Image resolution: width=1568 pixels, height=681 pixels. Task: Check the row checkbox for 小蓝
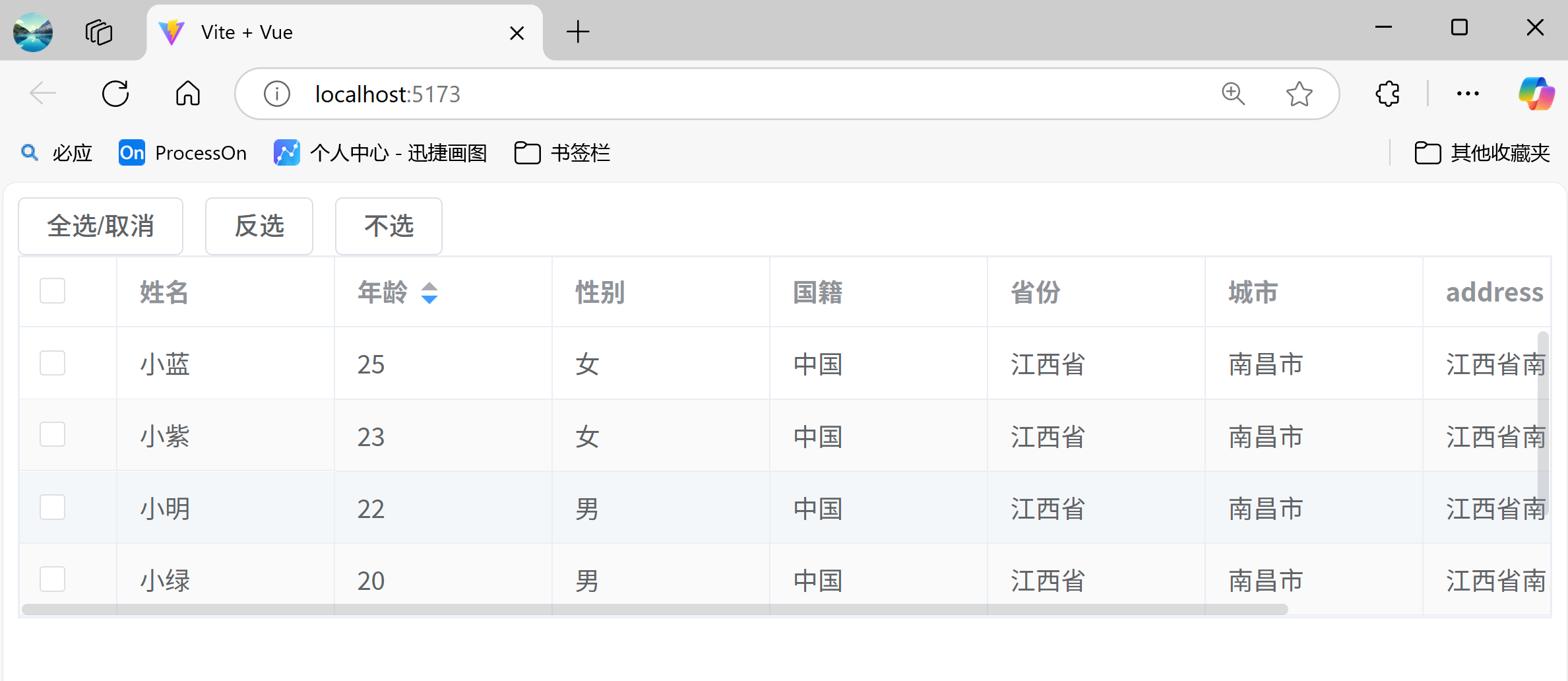pos(52,363)
